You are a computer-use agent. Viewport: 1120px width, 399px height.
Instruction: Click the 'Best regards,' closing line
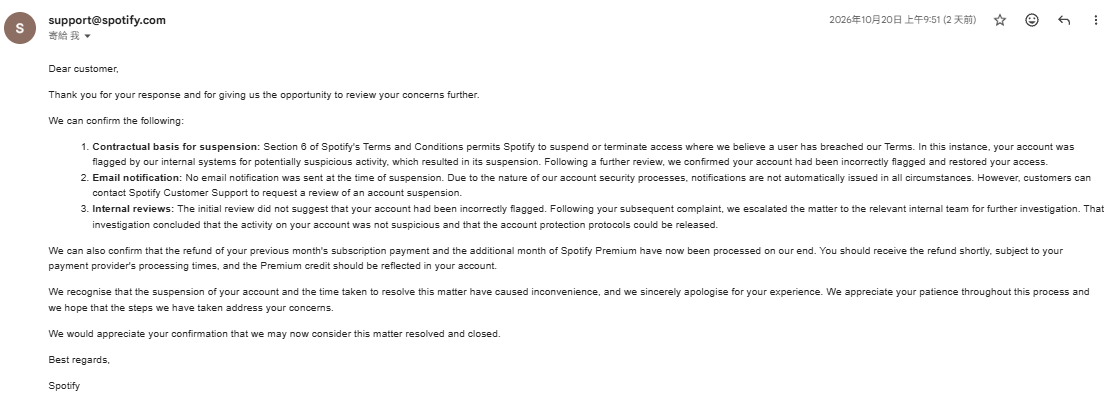tap(79, 360)
